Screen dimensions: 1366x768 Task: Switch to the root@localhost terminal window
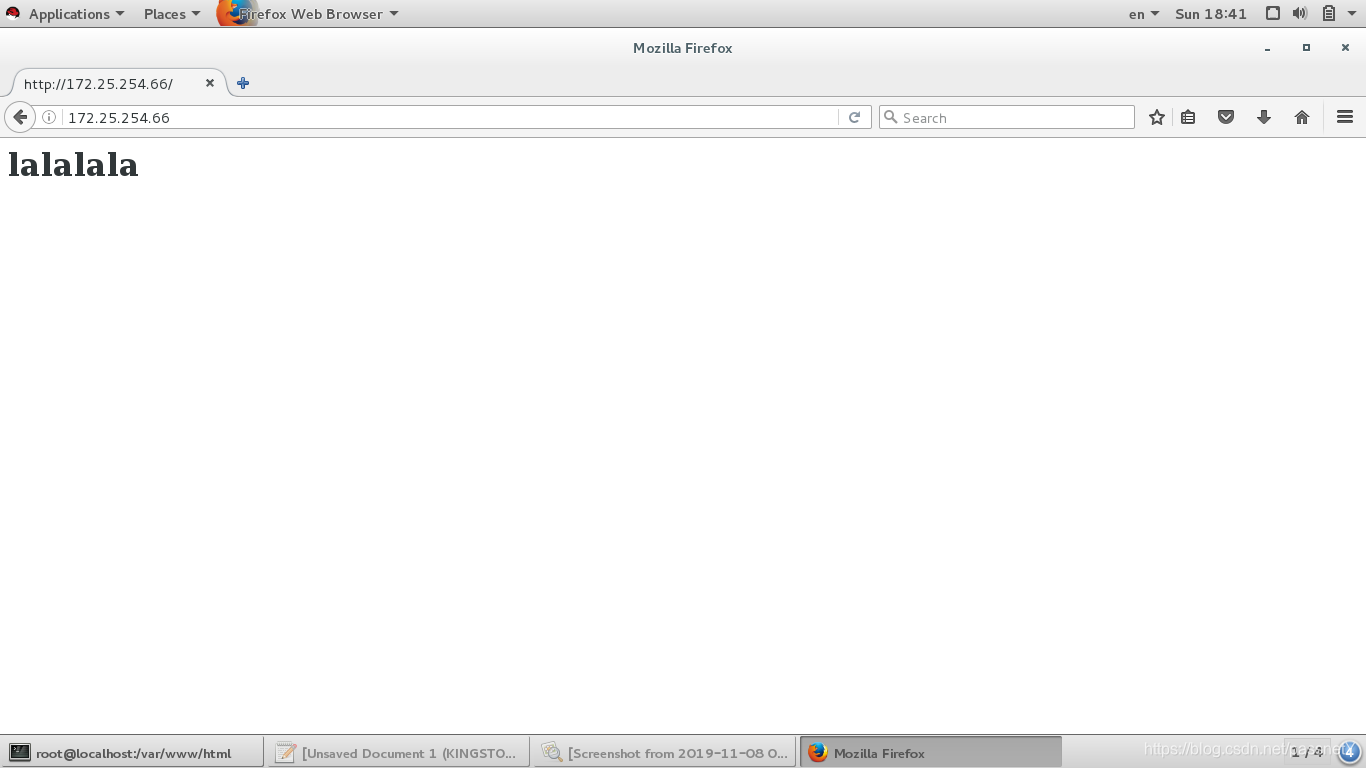click(x=133, y=753)
